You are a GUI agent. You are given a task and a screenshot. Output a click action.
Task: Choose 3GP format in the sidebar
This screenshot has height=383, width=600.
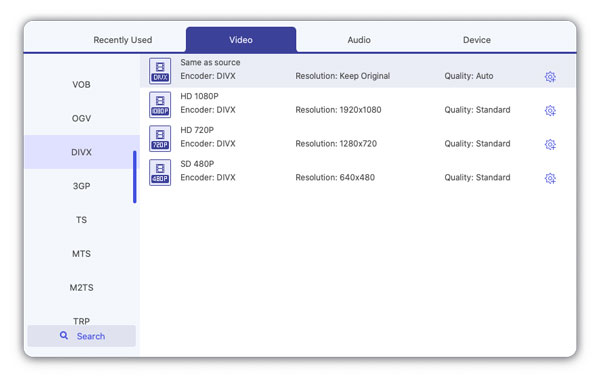click(82, 186)
